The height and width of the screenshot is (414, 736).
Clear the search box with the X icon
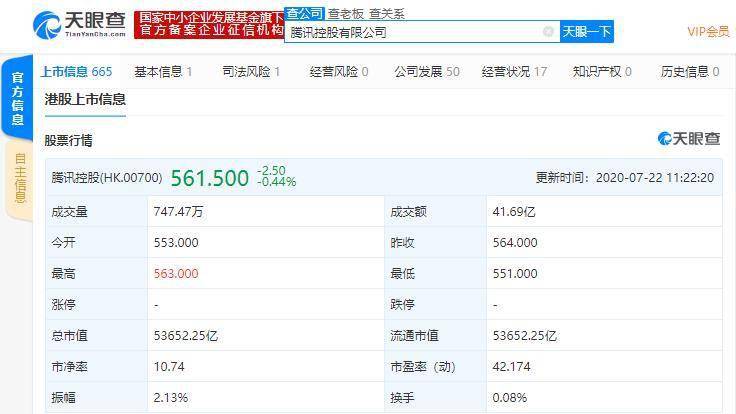[548, 31]
